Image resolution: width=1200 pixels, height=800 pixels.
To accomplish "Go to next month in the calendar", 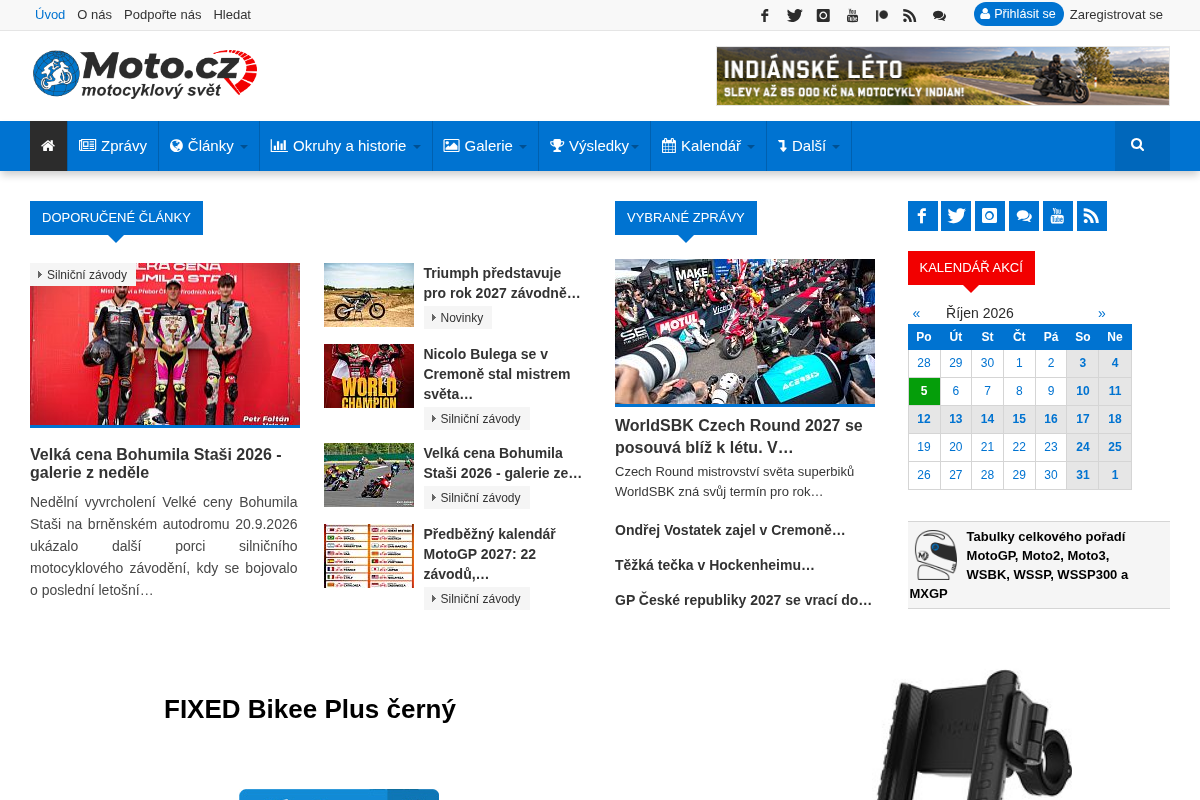I will tap(1102, 313).
